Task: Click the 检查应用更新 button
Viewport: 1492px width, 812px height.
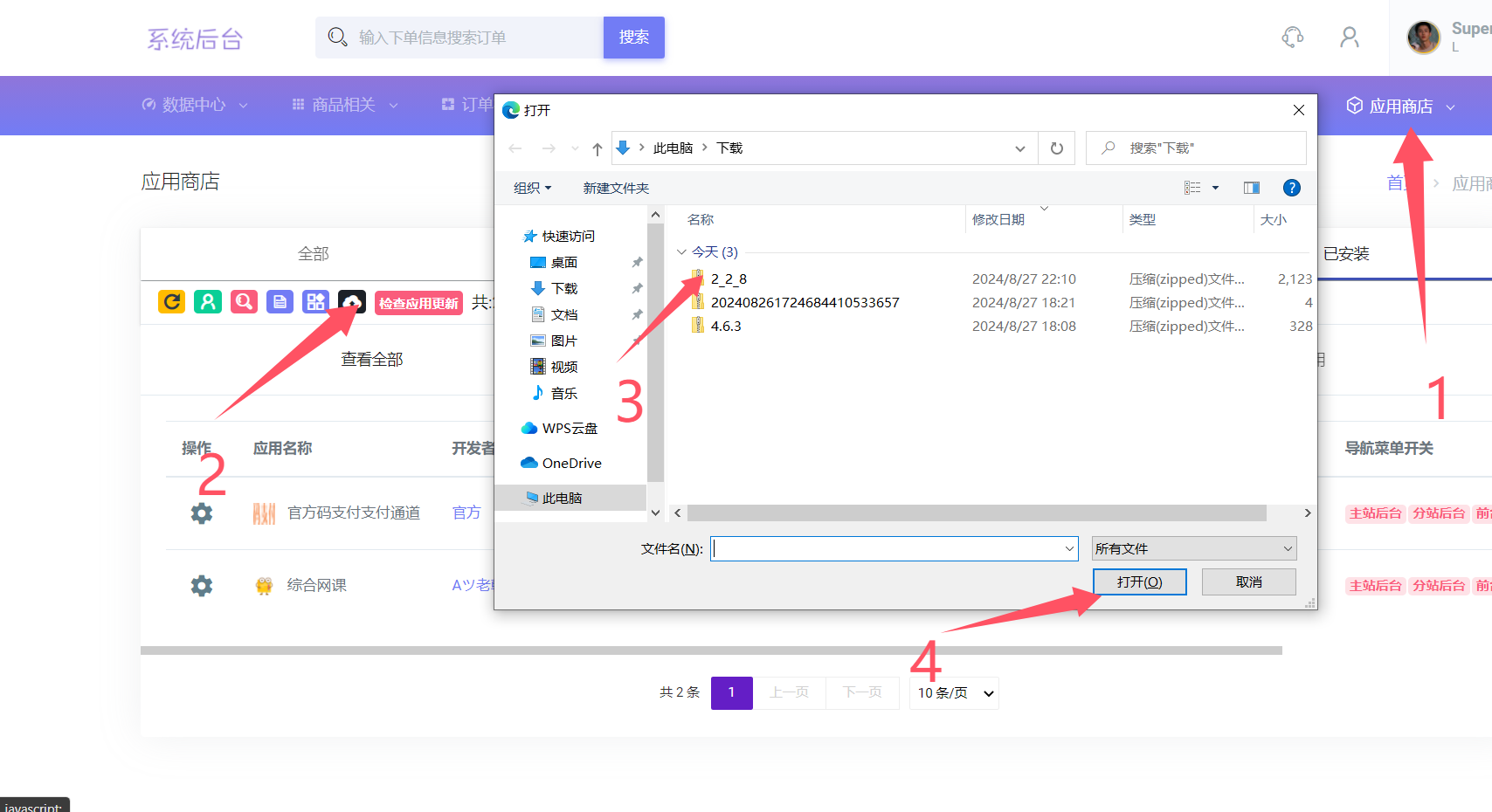Action: 418,303
